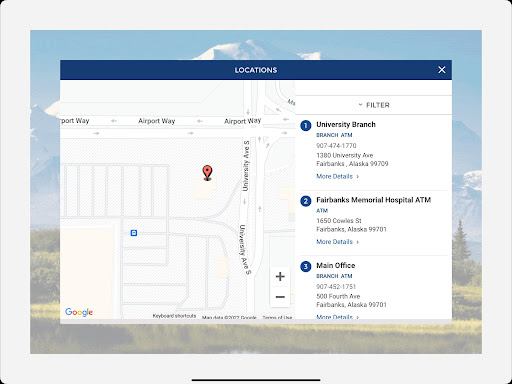Screen dimensions: 512x384
Task: Tap the blue transit stop marker
Action: pos(134,233)
